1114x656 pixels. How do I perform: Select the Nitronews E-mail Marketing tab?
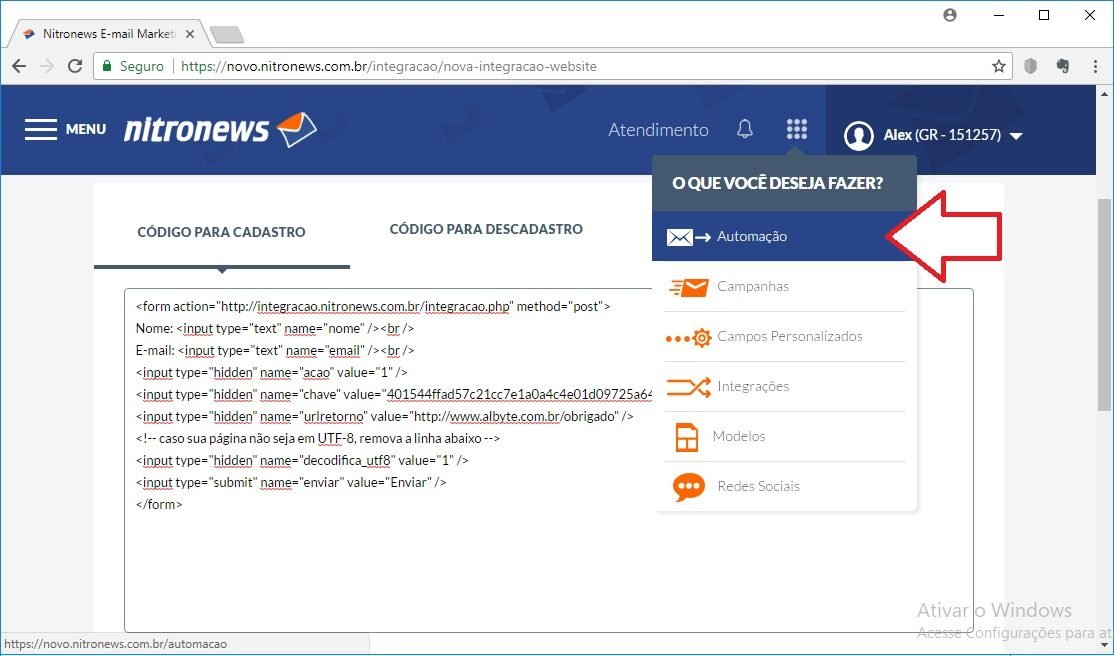(108, 33)
